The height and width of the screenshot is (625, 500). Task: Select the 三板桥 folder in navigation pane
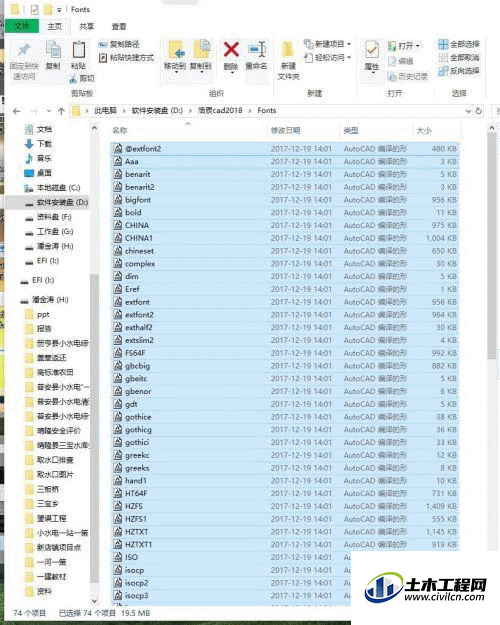(42, 489)
